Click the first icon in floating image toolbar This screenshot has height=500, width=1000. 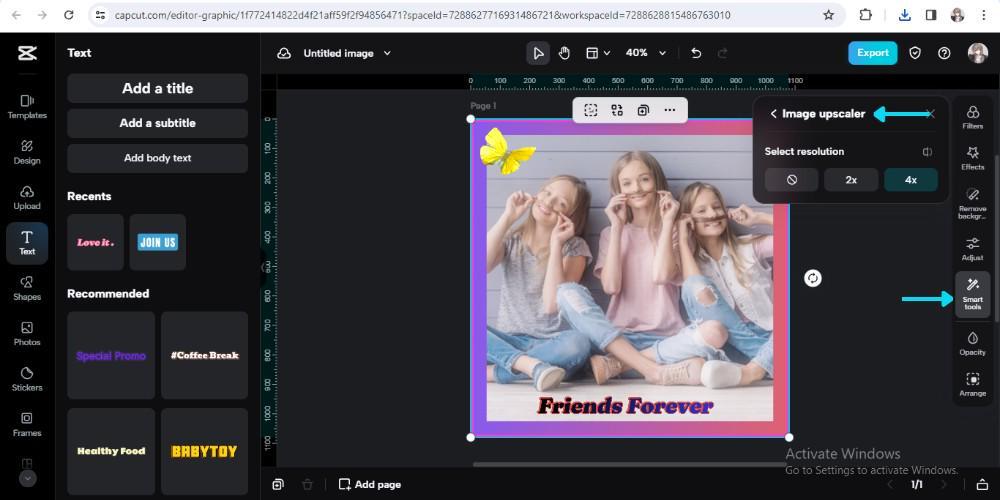click(591, 110)
